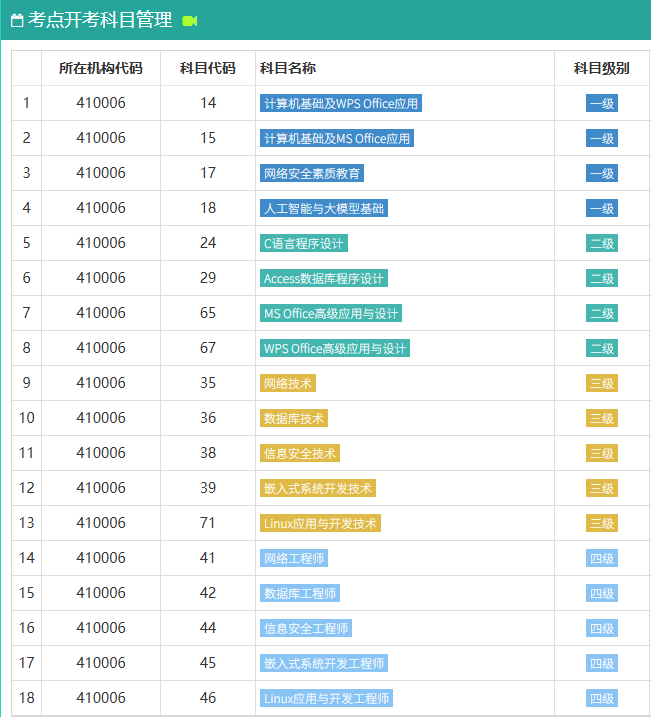Click the 科目级别 column header
651x717 pixels.
click(601, 68)
